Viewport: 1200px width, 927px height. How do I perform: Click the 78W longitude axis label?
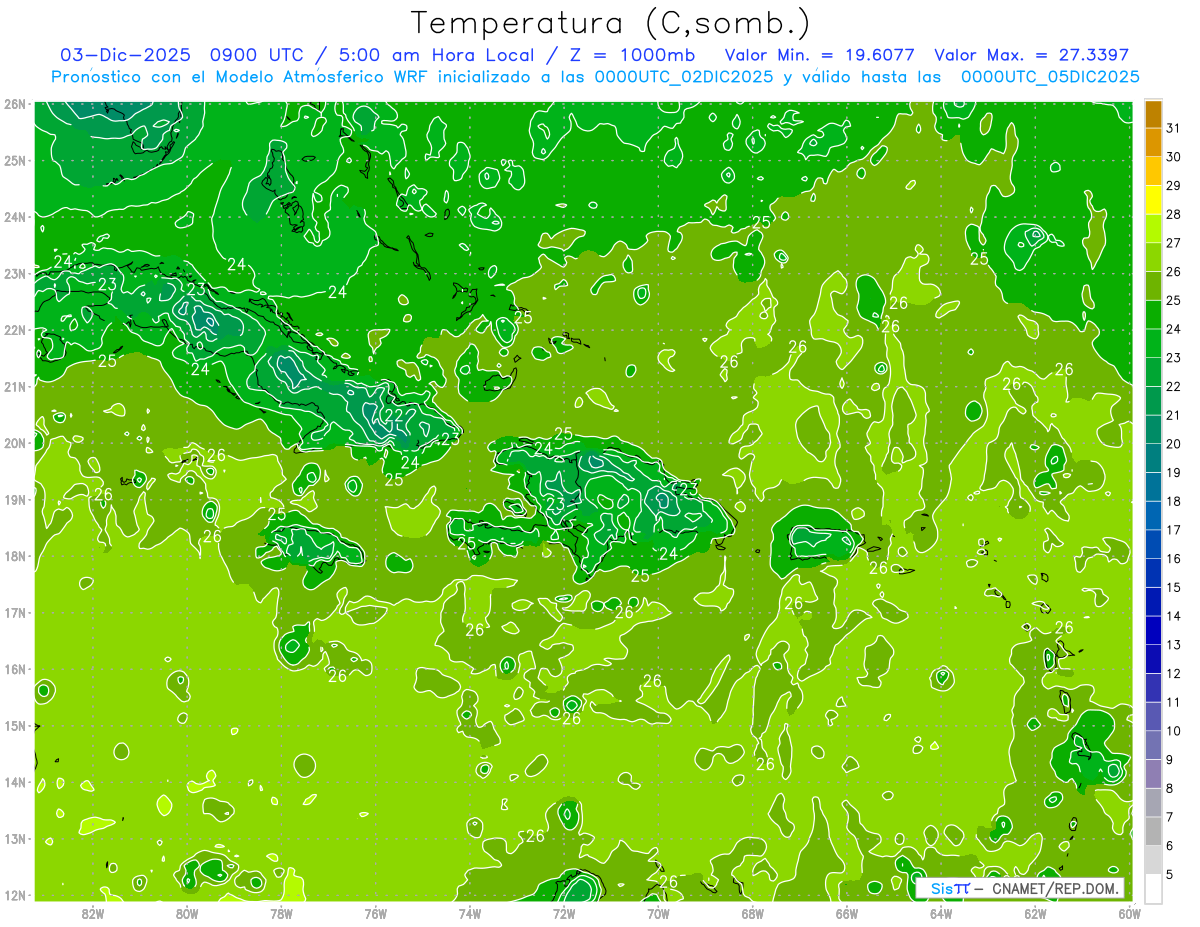tap(281, 913)
